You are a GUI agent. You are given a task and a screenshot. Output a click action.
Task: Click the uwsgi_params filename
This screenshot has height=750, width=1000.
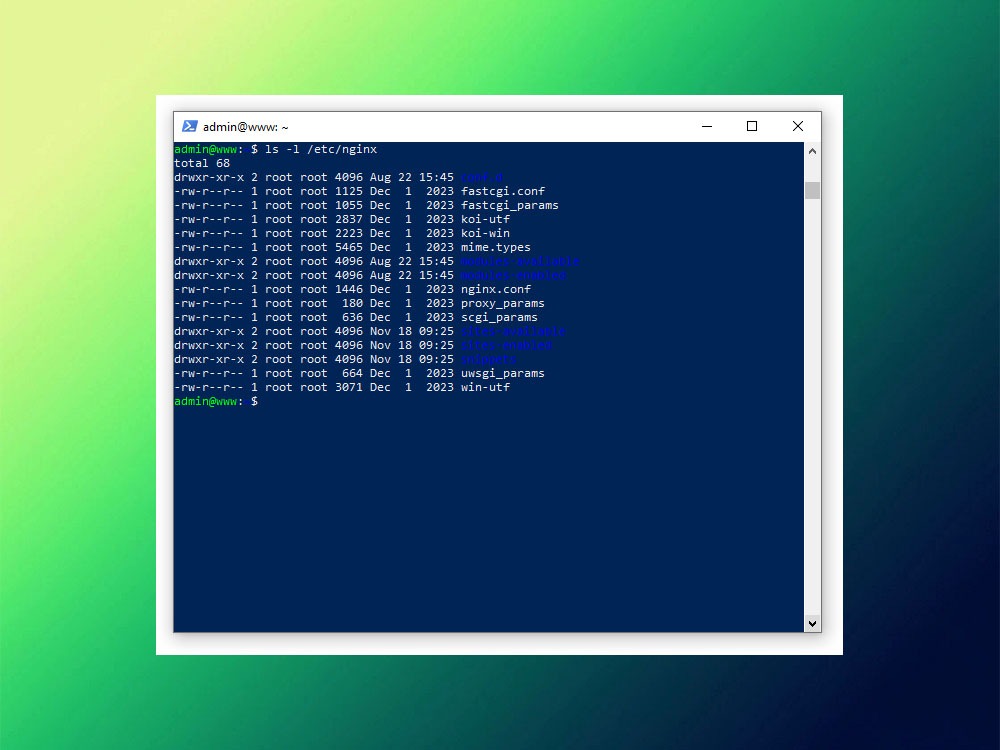[502, 373]
